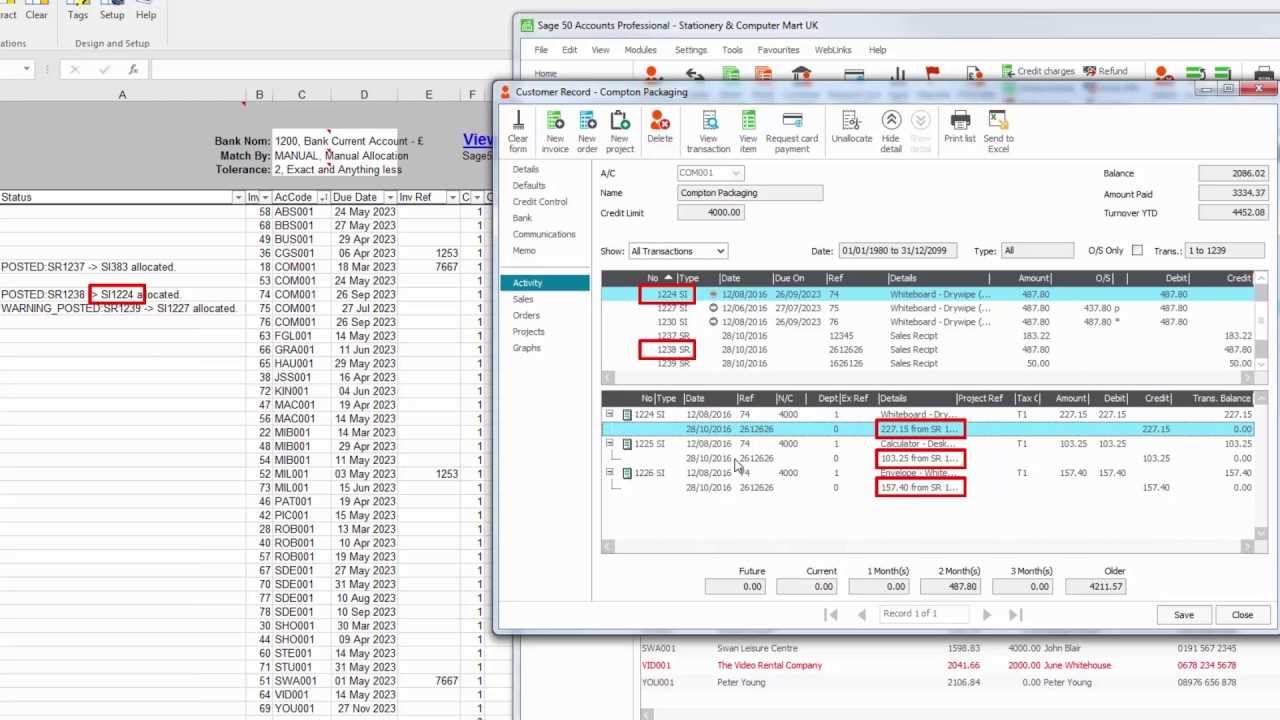This screenshot has height=720, width=1280.
Task: Collapse the 1226 SI transaction row
Action: click(609, 472)
